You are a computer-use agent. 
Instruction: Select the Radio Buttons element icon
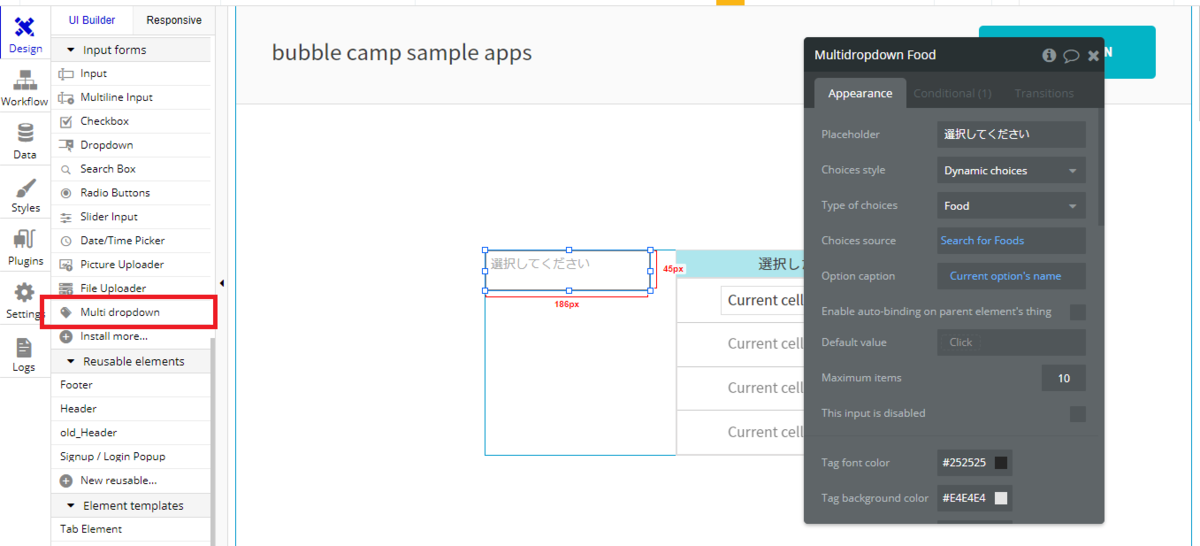coord(66,193)
